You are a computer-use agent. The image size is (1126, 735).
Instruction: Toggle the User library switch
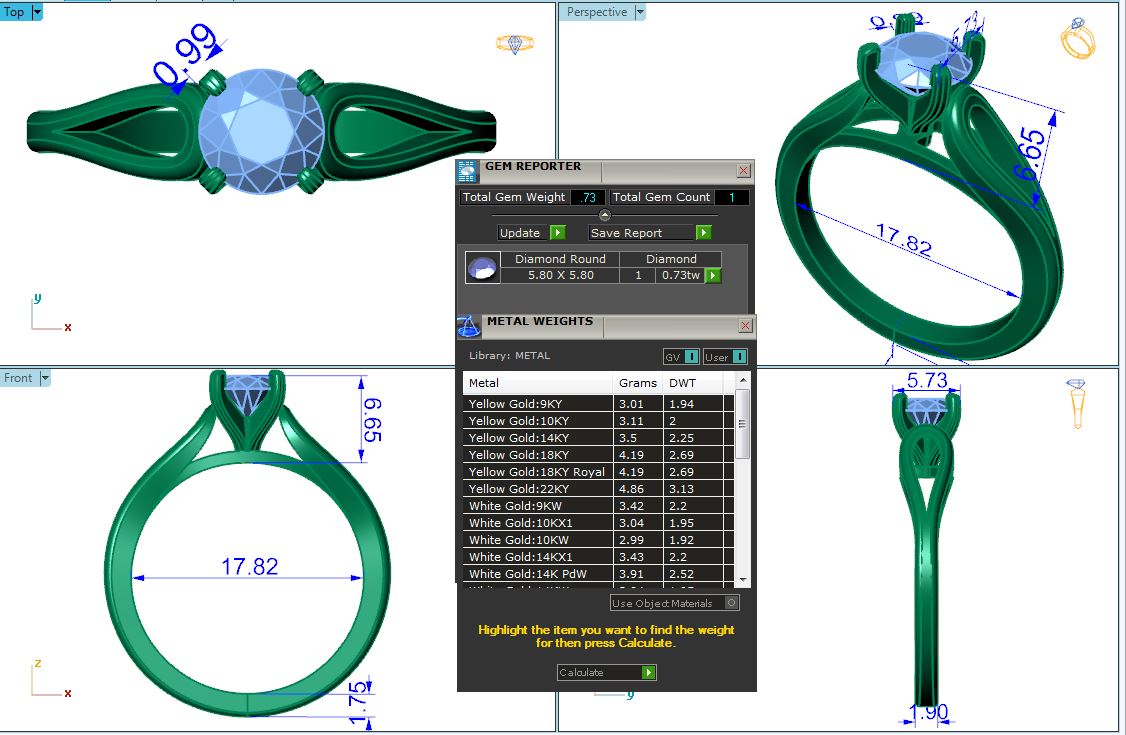point(738,357)
